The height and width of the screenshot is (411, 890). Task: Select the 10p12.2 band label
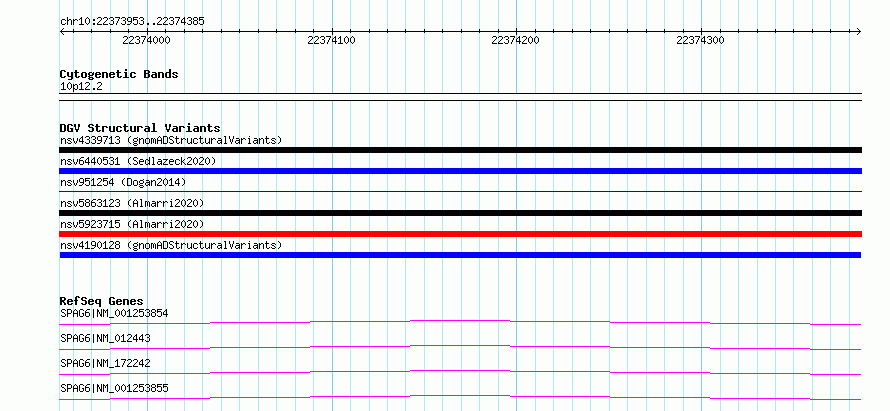click(x=81, y=87)
